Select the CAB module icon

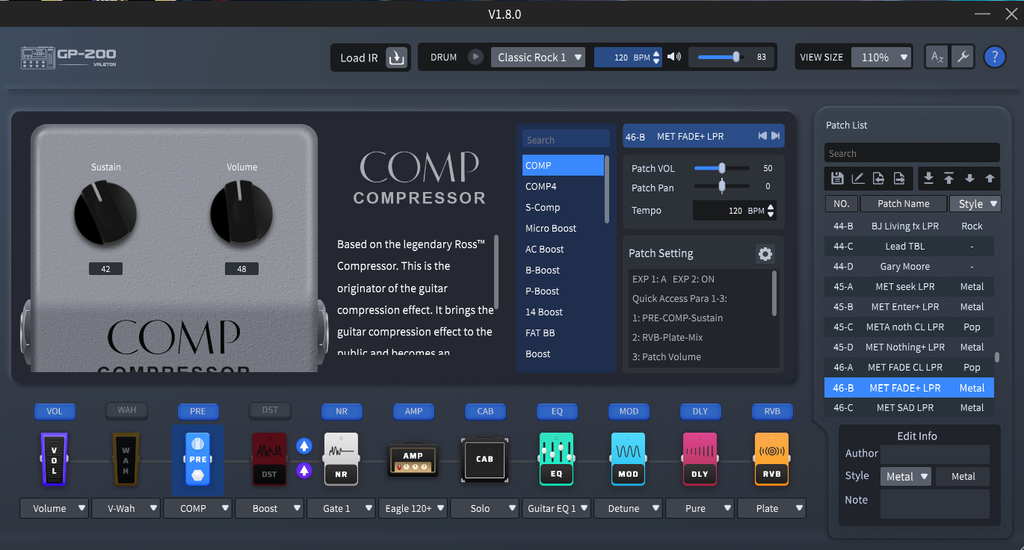coord(485,459)
